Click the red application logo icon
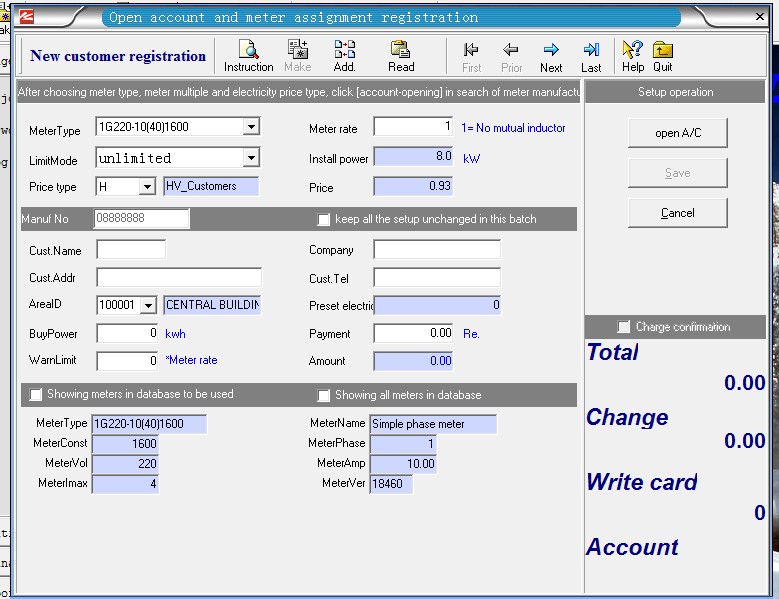 [26, 16]
